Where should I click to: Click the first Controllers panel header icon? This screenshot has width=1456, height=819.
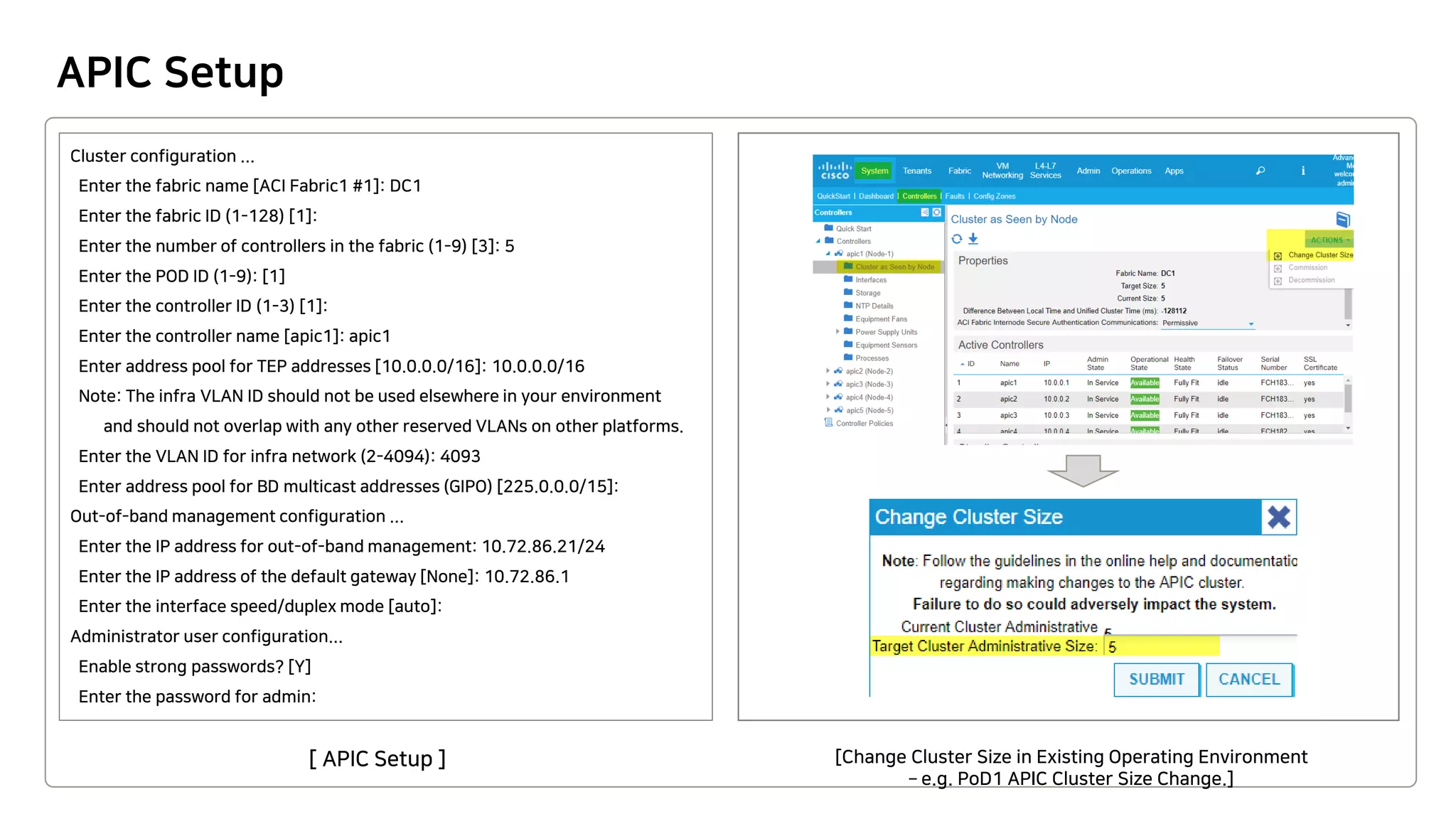tap(924, 213)
